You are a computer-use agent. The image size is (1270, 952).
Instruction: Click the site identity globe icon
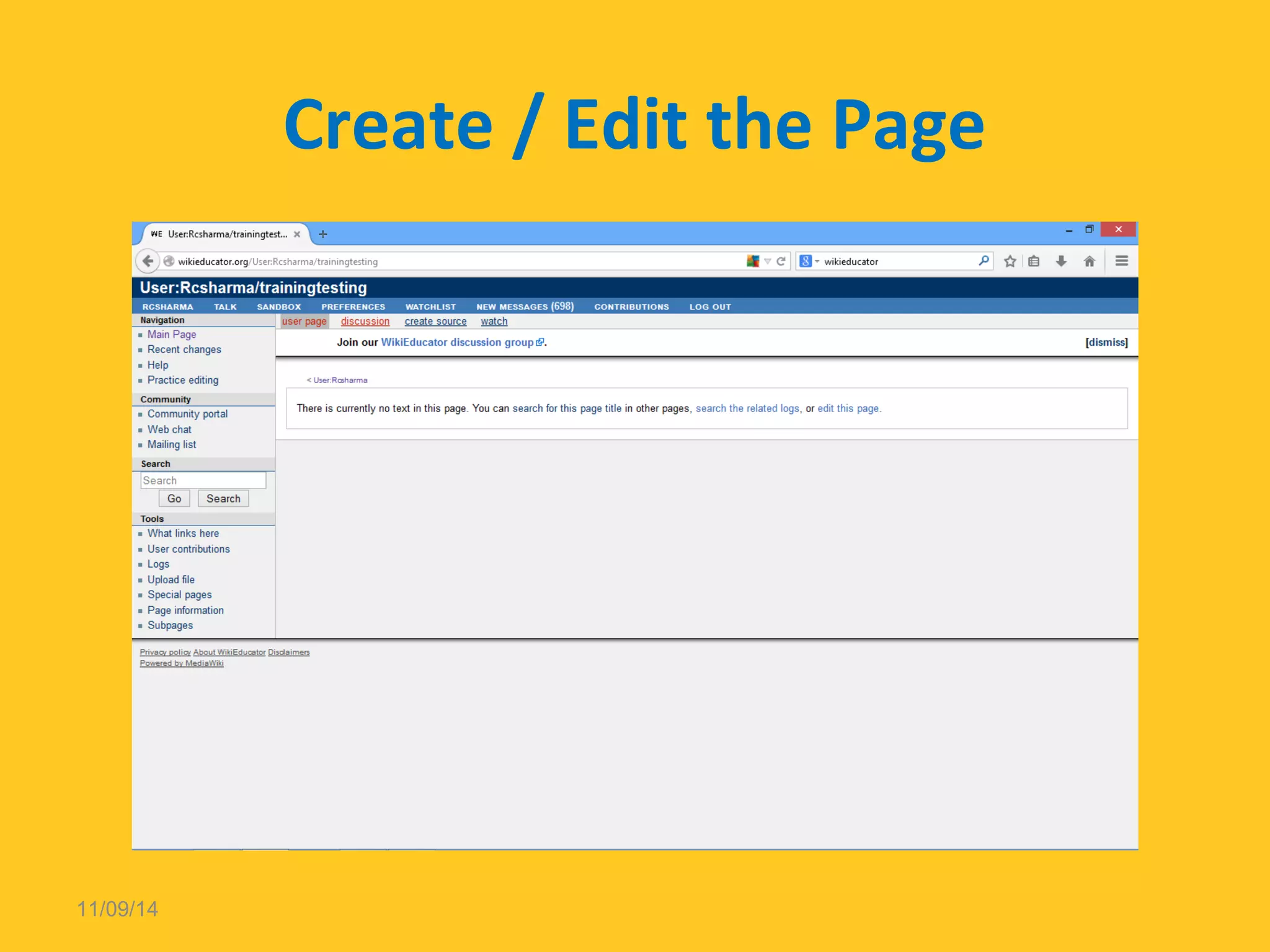pyautogui.click(x=169, y=262)
